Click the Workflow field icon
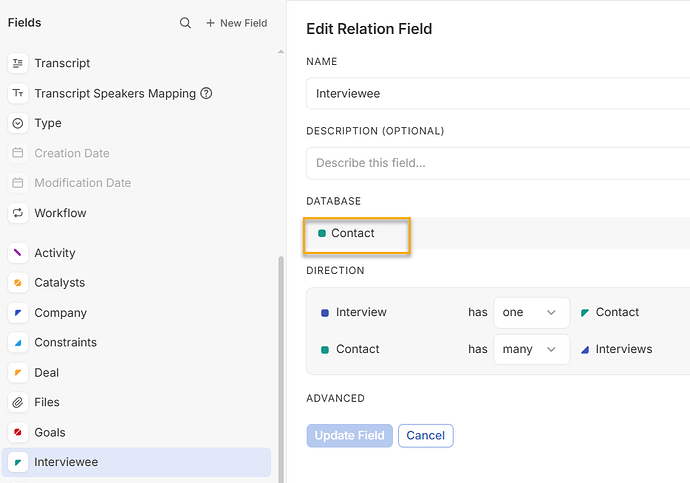690x483 pixels. pyautogui.click(x=18, y=213)
